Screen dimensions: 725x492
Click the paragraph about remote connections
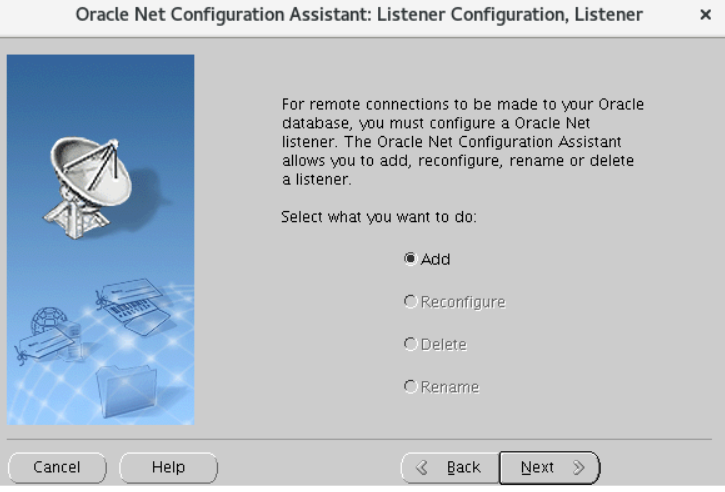click(x=462, y=141)
